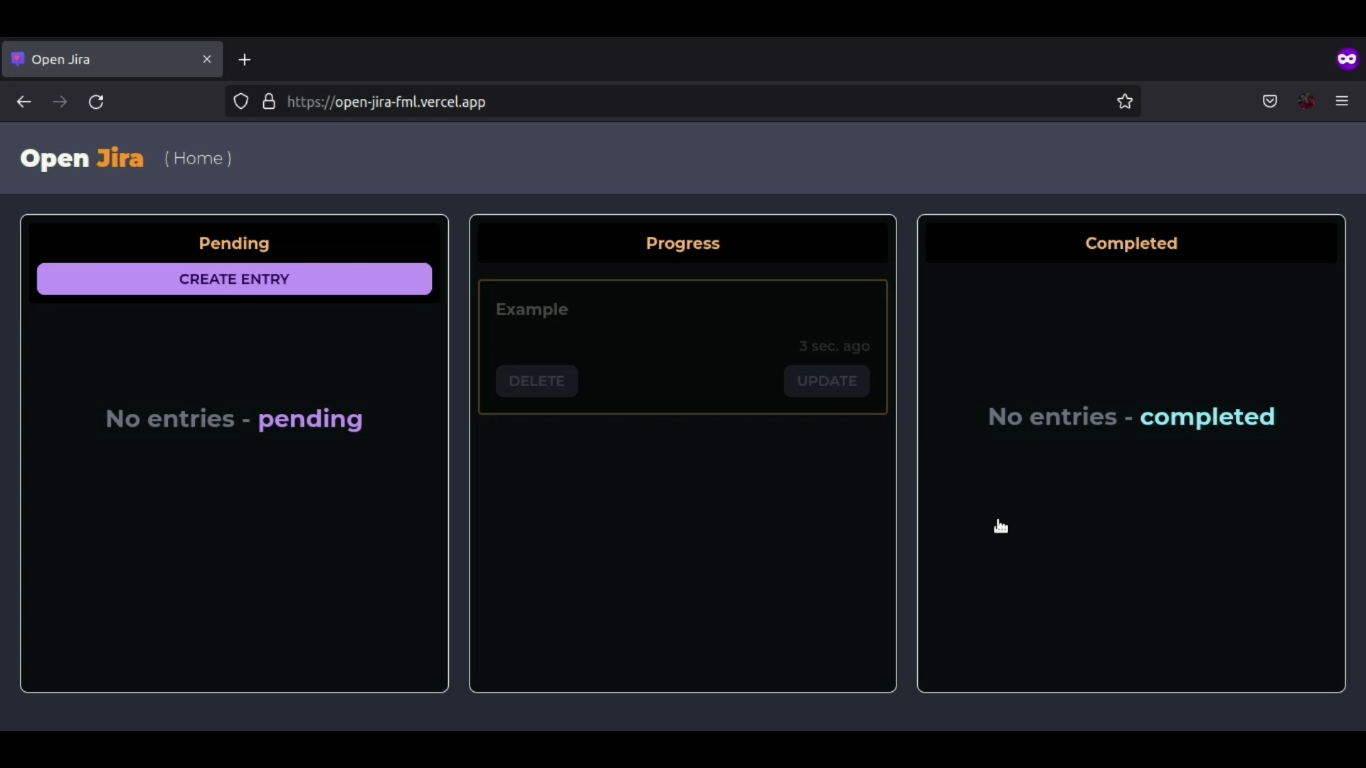Click the 'No entries - pending' message

tap(234, 418)
